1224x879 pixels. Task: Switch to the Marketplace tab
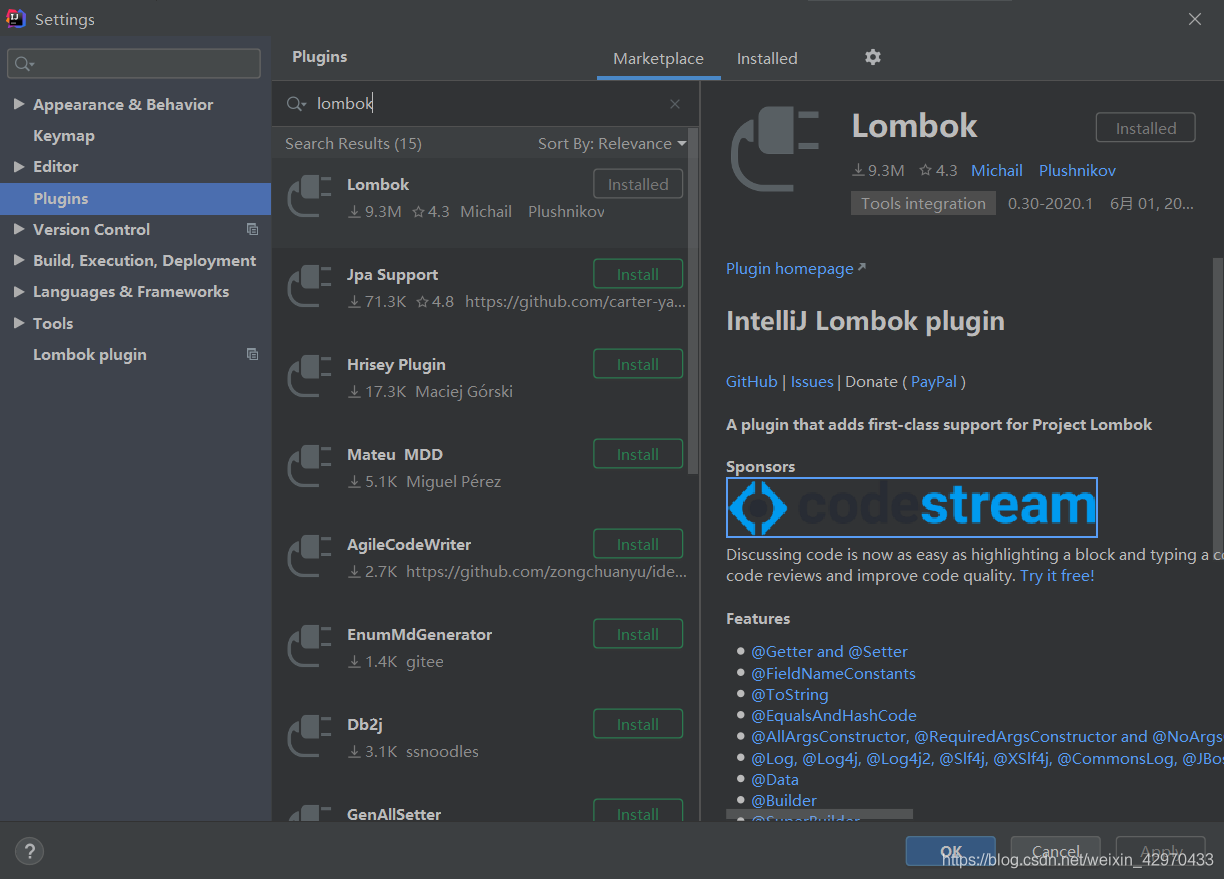[658, 59]
